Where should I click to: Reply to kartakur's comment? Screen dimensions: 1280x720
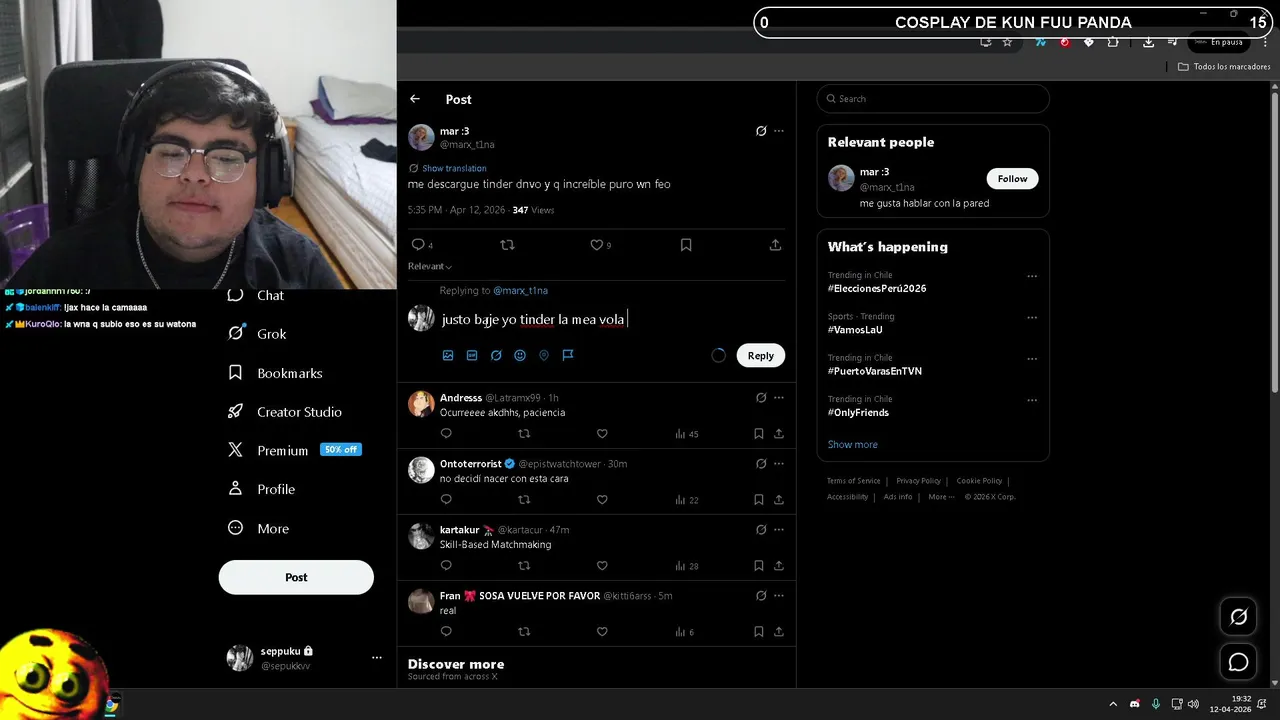[x=446, y=566]
